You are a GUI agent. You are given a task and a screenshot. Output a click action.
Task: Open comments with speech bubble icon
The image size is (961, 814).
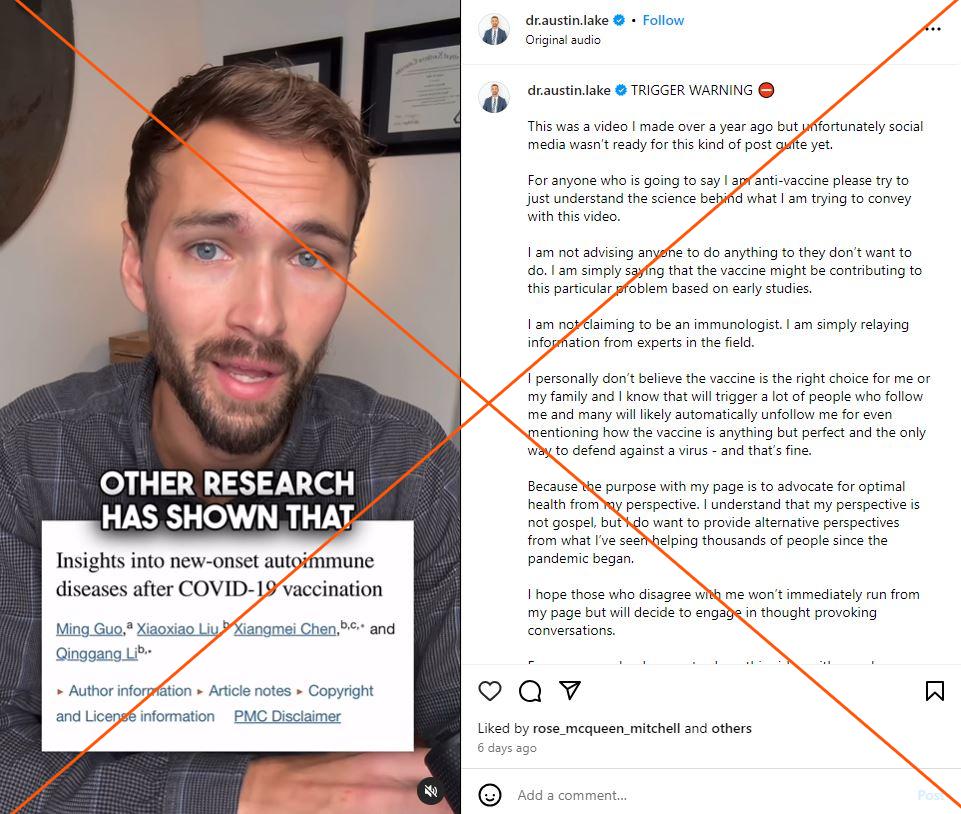(x=530, y=691)
